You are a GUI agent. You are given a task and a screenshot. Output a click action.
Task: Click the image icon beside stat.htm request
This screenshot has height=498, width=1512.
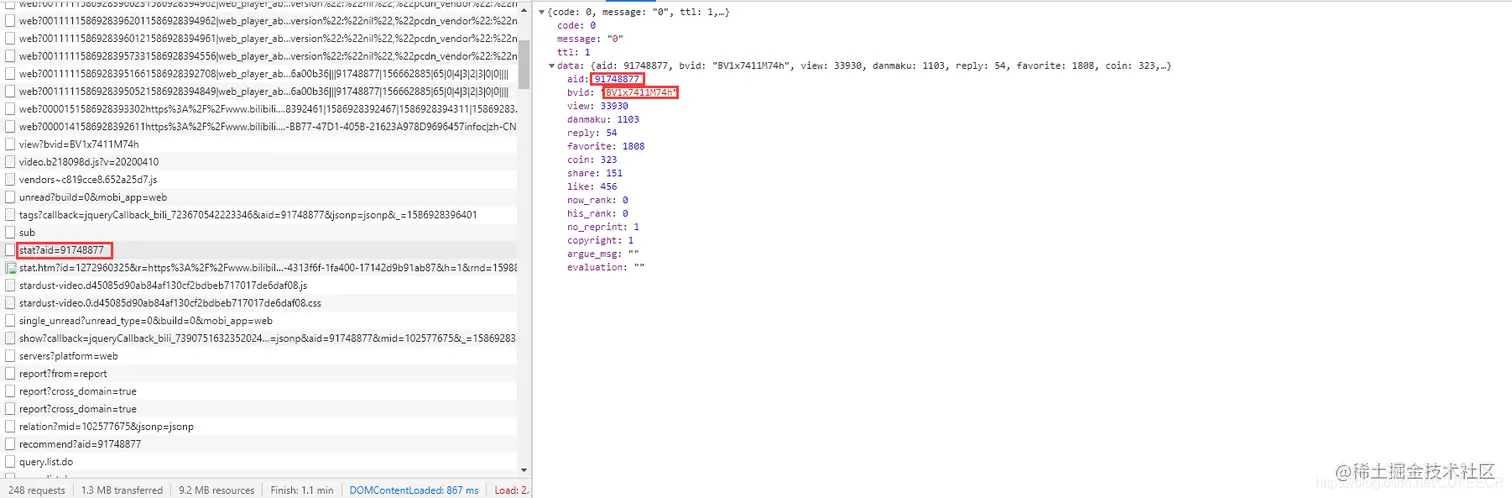[10, 267]
